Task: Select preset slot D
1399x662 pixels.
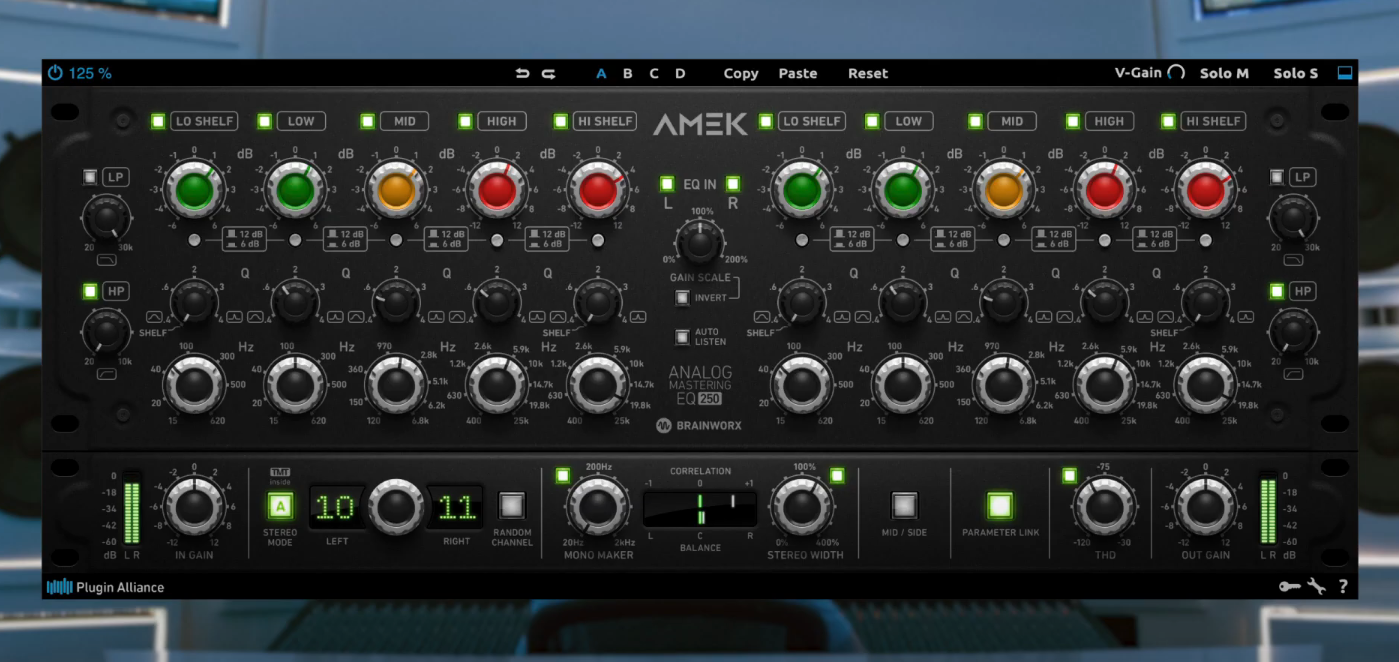Action: pyautogui.click(x=680, y=73)
